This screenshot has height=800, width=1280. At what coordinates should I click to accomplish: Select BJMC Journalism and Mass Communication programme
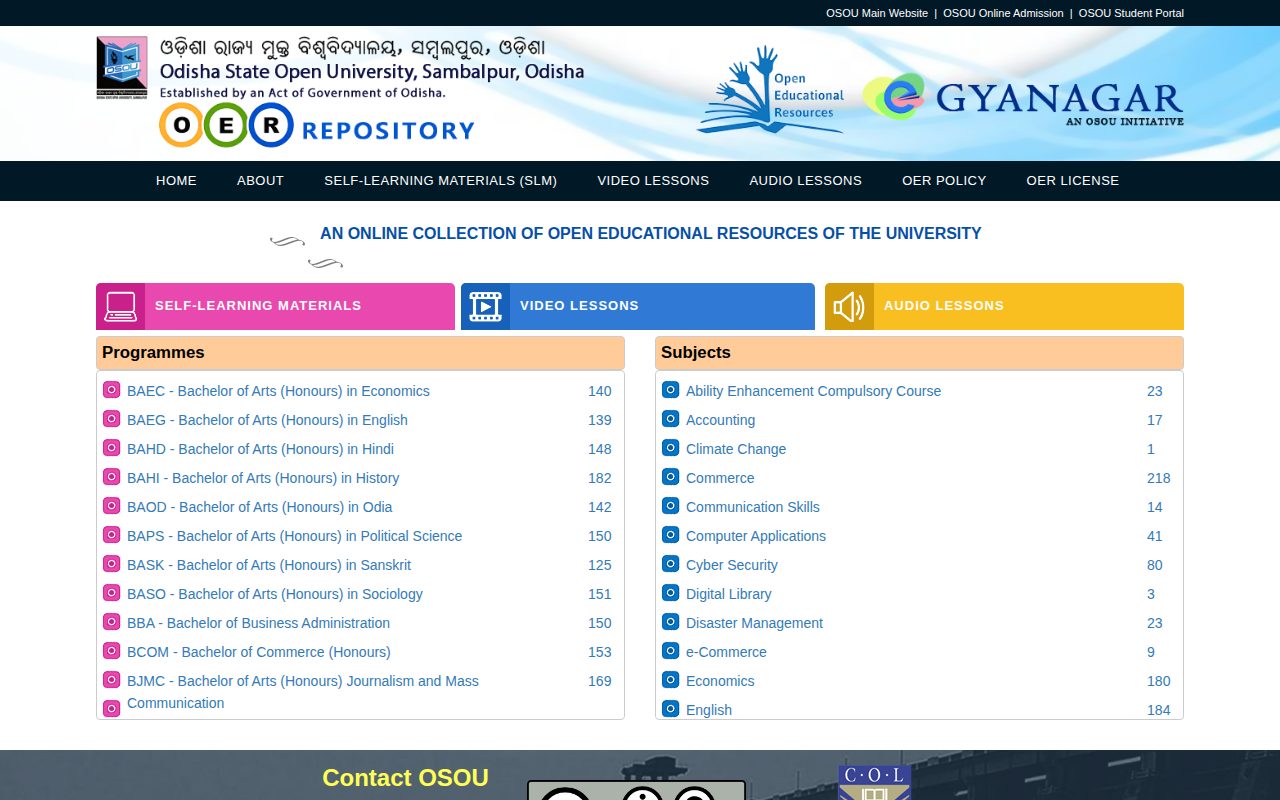tap(303, 692)
